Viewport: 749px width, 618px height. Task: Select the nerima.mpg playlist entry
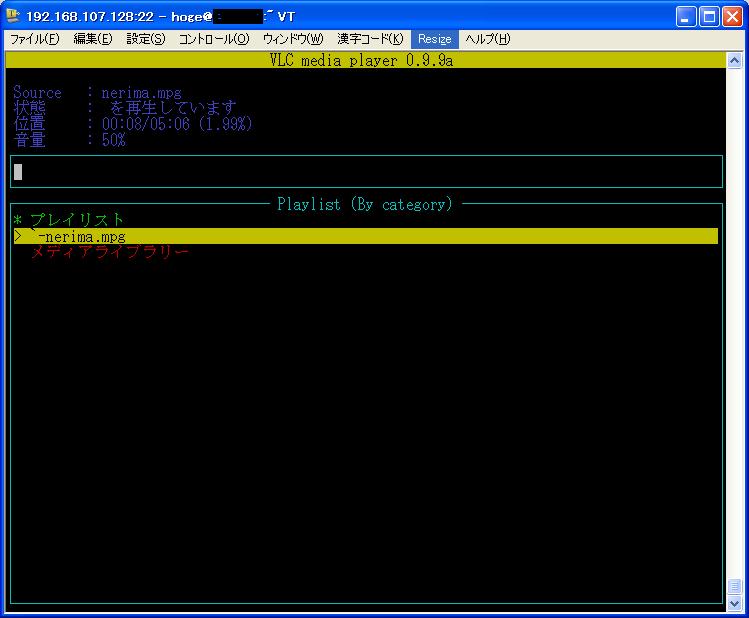[x=366, y=236]
